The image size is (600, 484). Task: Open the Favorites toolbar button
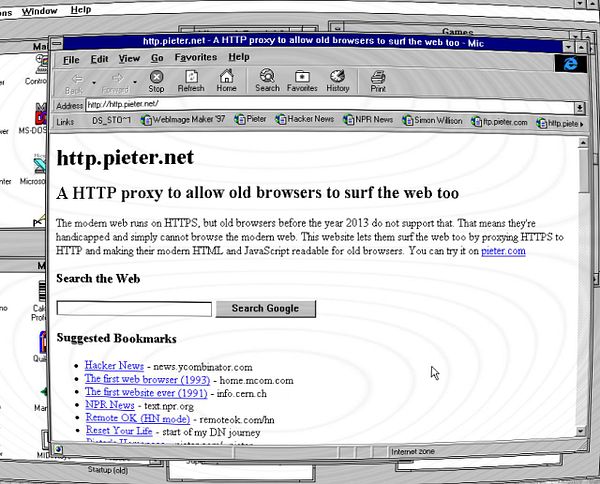[302, 81]
